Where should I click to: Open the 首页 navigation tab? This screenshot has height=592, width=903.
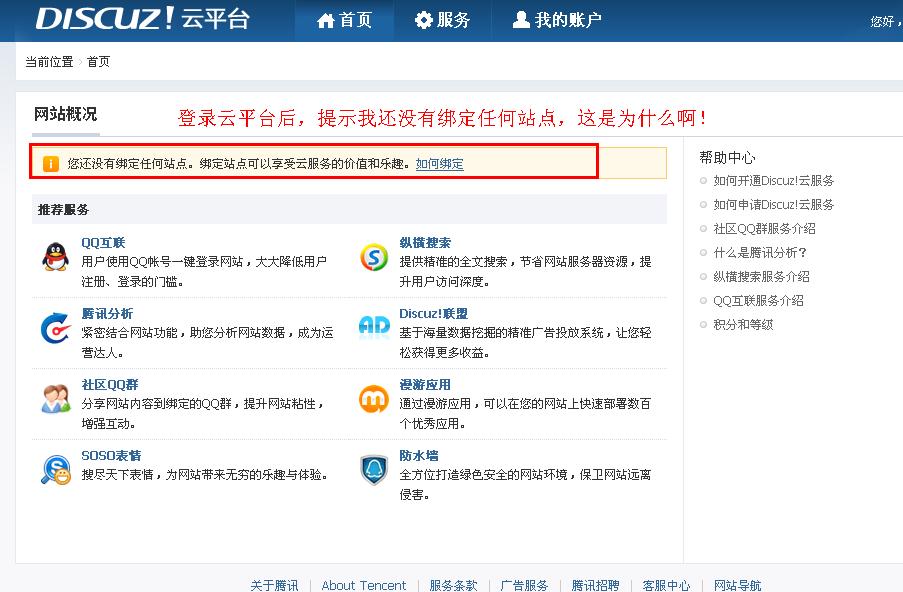click(344, 20)
